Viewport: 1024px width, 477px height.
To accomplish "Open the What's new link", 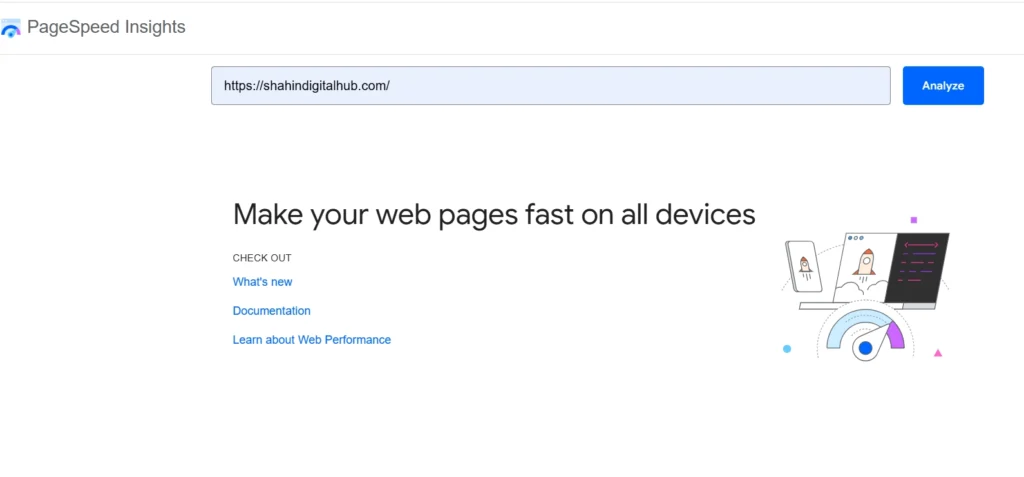I will (x=263, y=282).
